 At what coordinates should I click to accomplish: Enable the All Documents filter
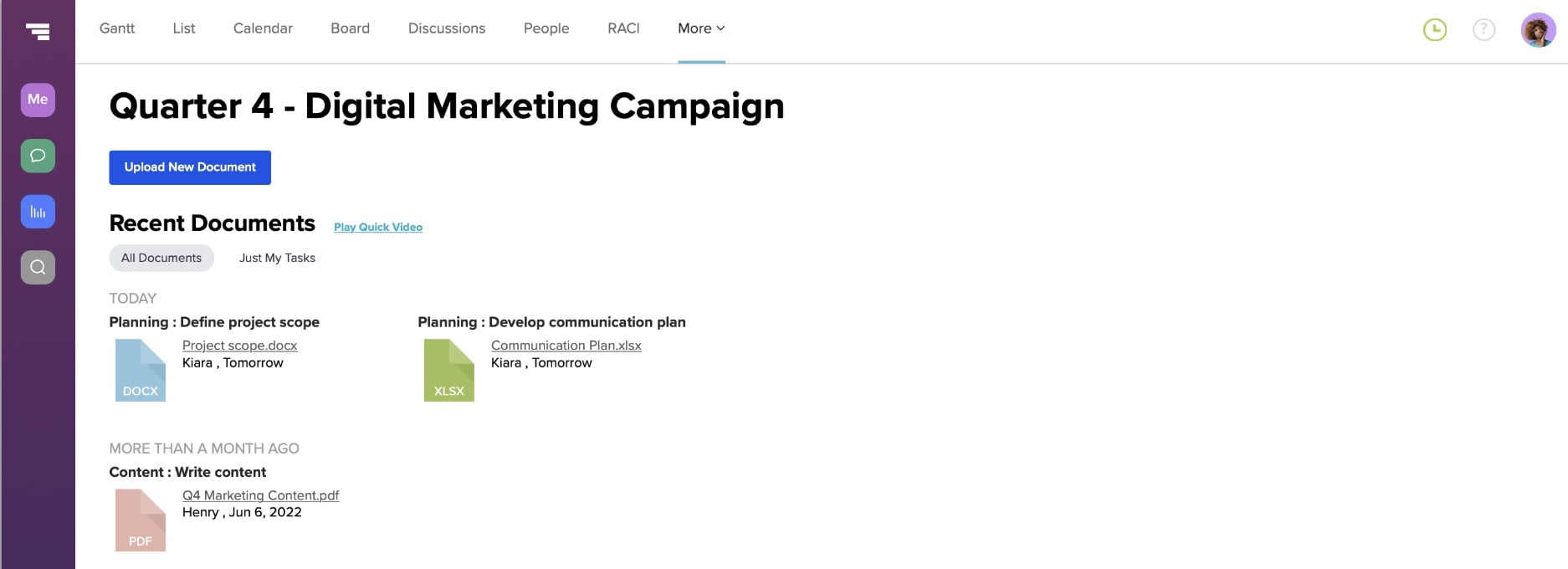pyautogui.click(x=161, y=258)
